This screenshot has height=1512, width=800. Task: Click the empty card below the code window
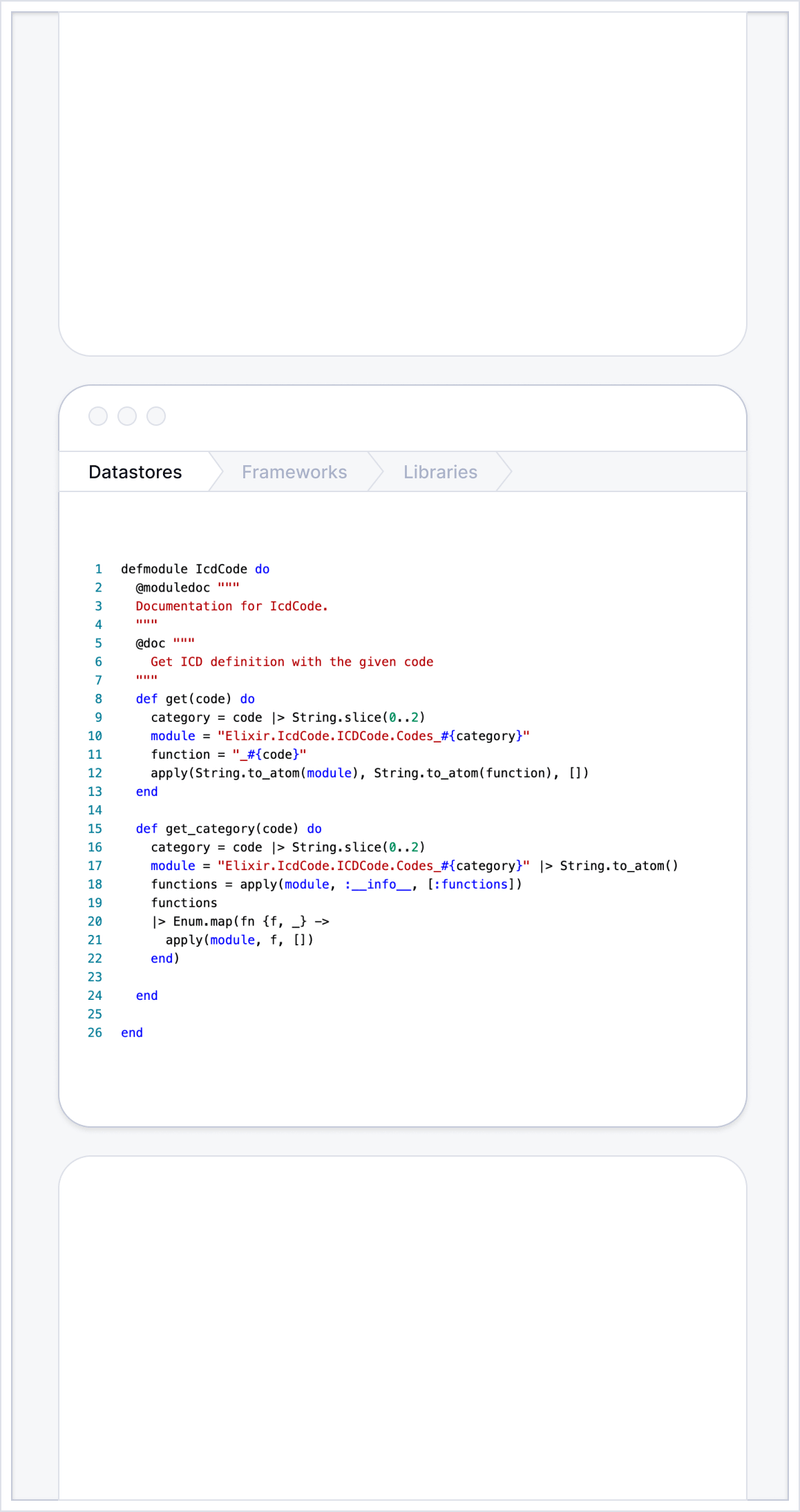tap(402, 1330)
